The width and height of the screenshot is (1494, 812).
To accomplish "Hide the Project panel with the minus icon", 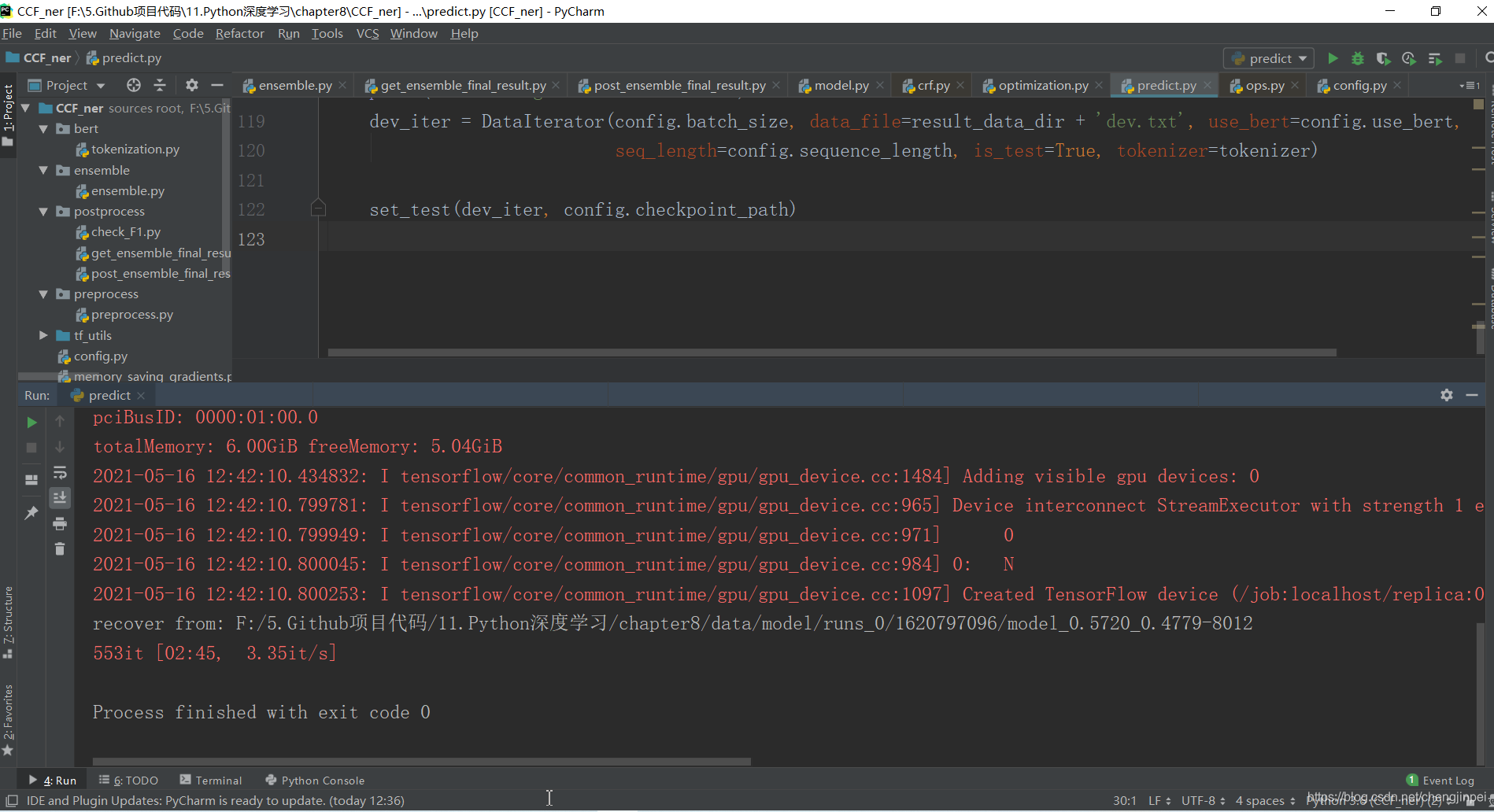I will click(x=217, y=85).
